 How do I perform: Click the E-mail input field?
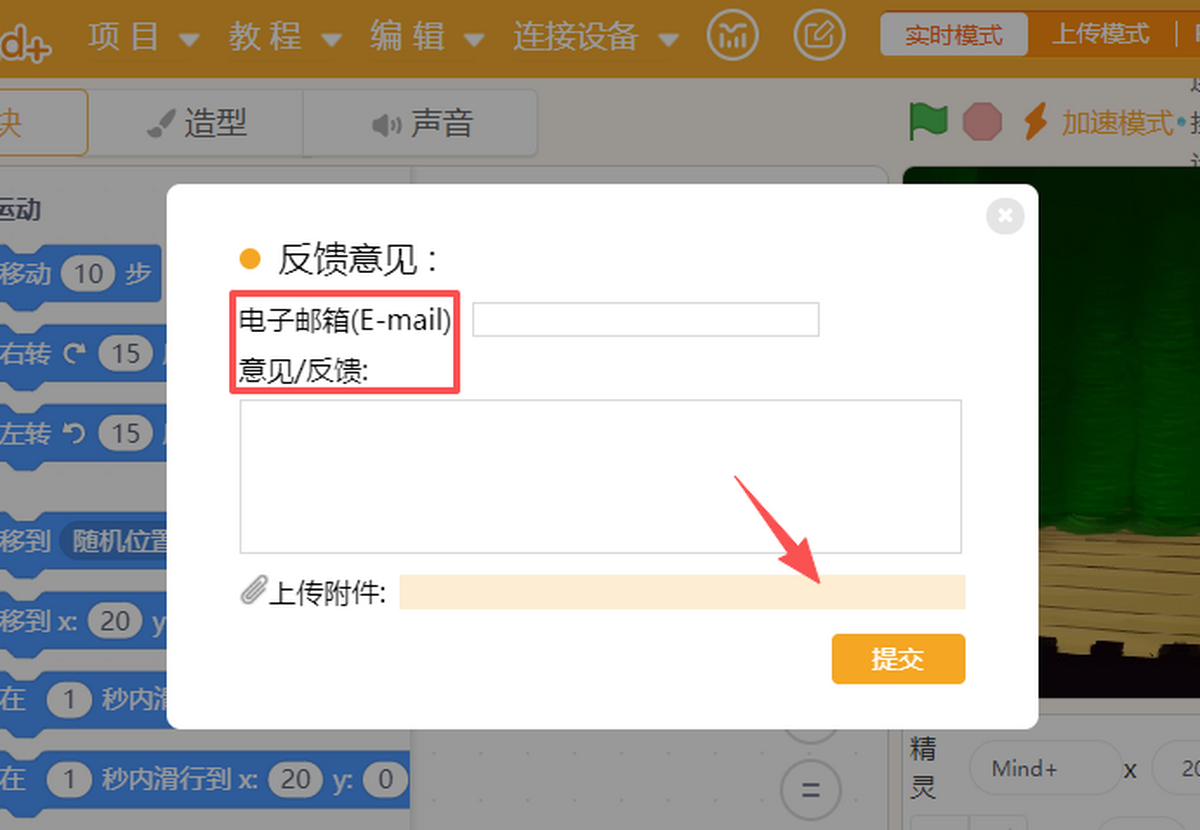click(x=645, y=318)
